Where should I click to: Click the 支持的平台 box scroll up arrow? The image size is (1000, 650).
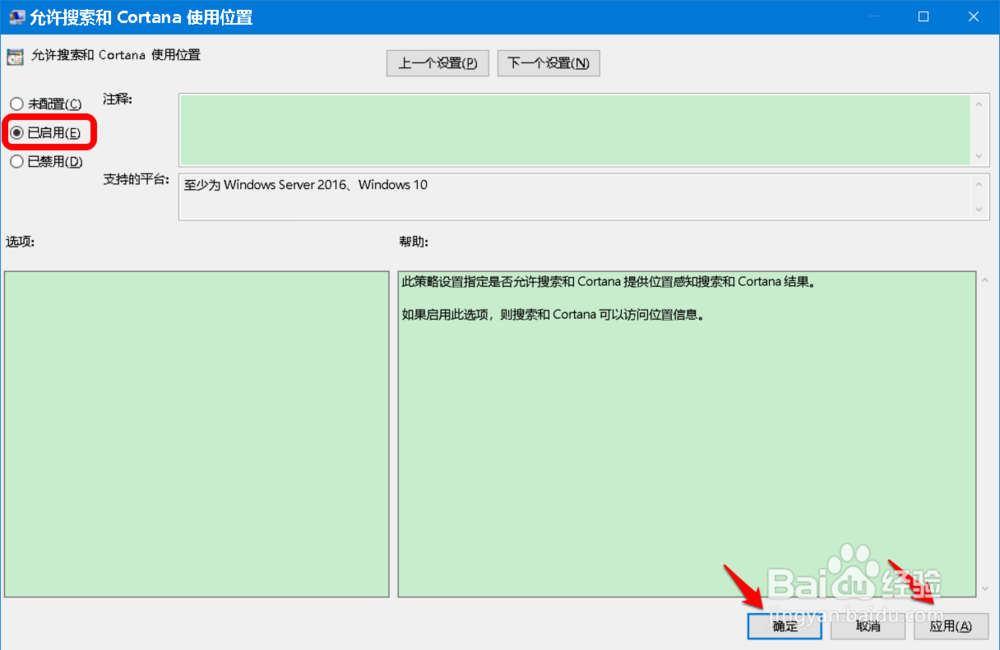click(979, 184)
